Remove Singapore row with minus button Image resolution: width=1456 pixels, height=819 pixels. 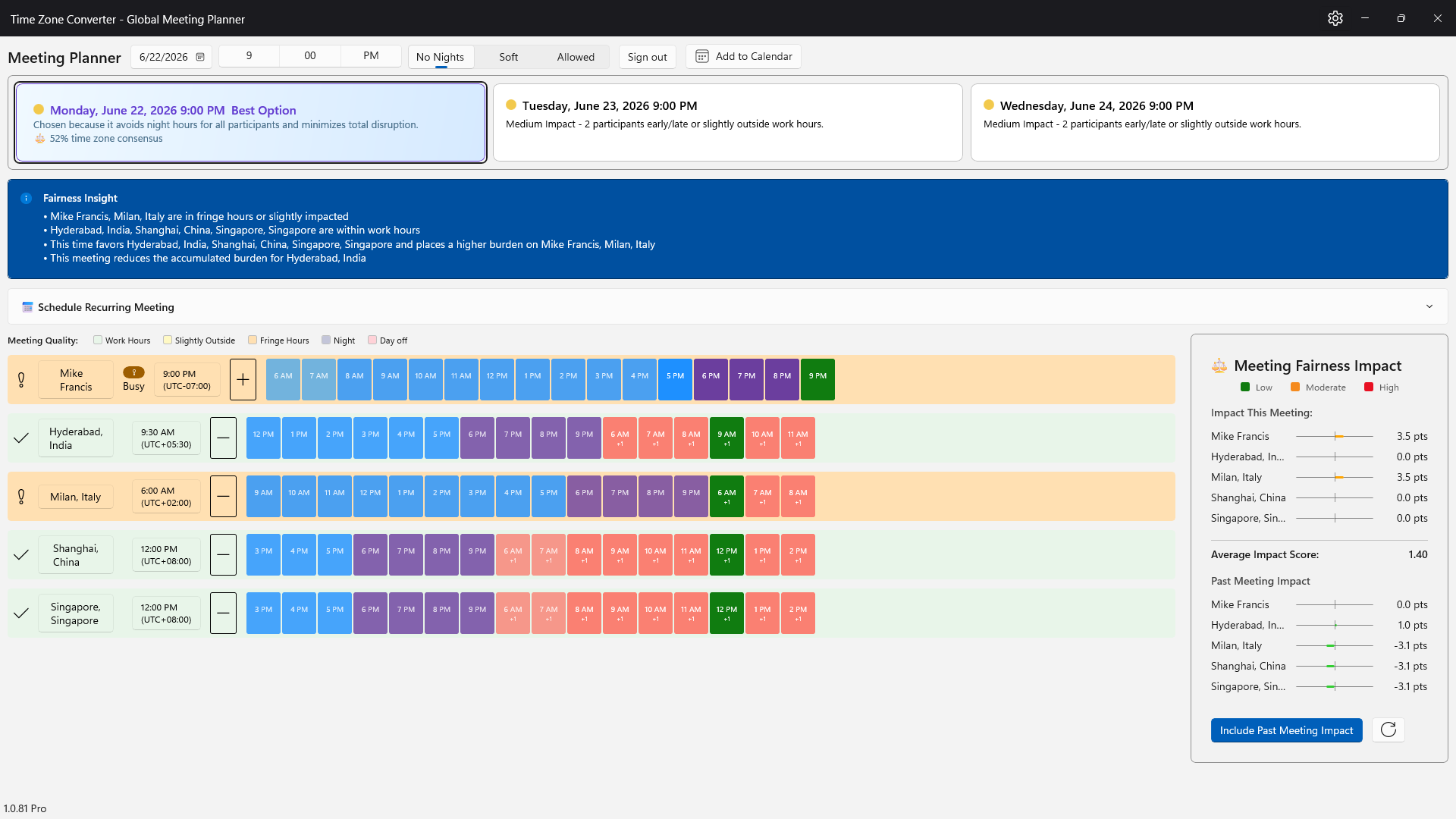click(x=223, y=613)
